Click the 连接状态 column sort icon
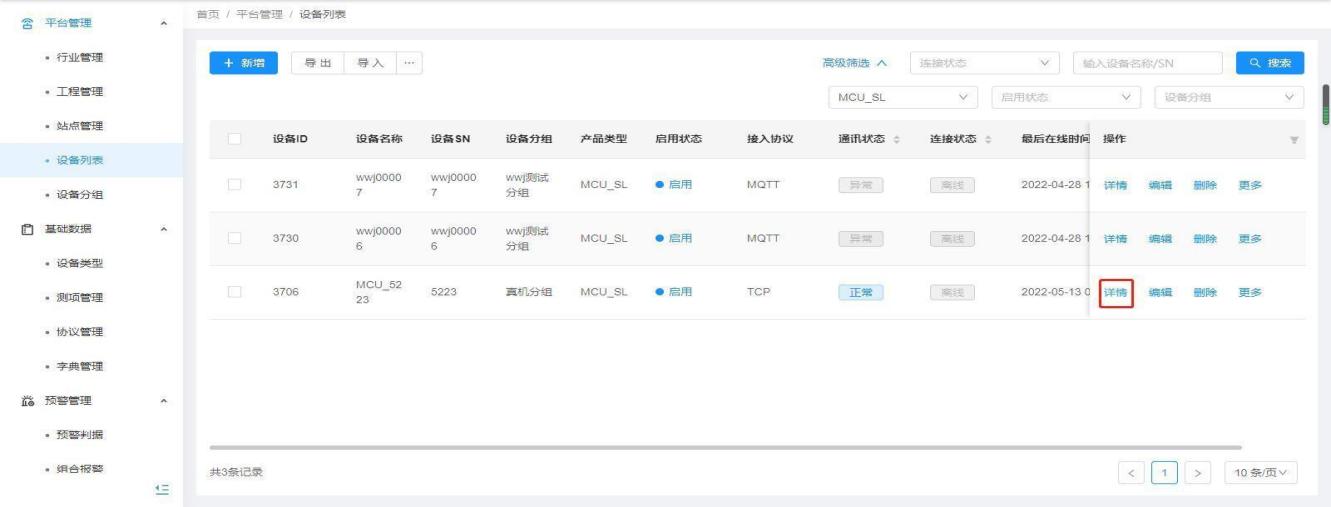 [988, 139]
